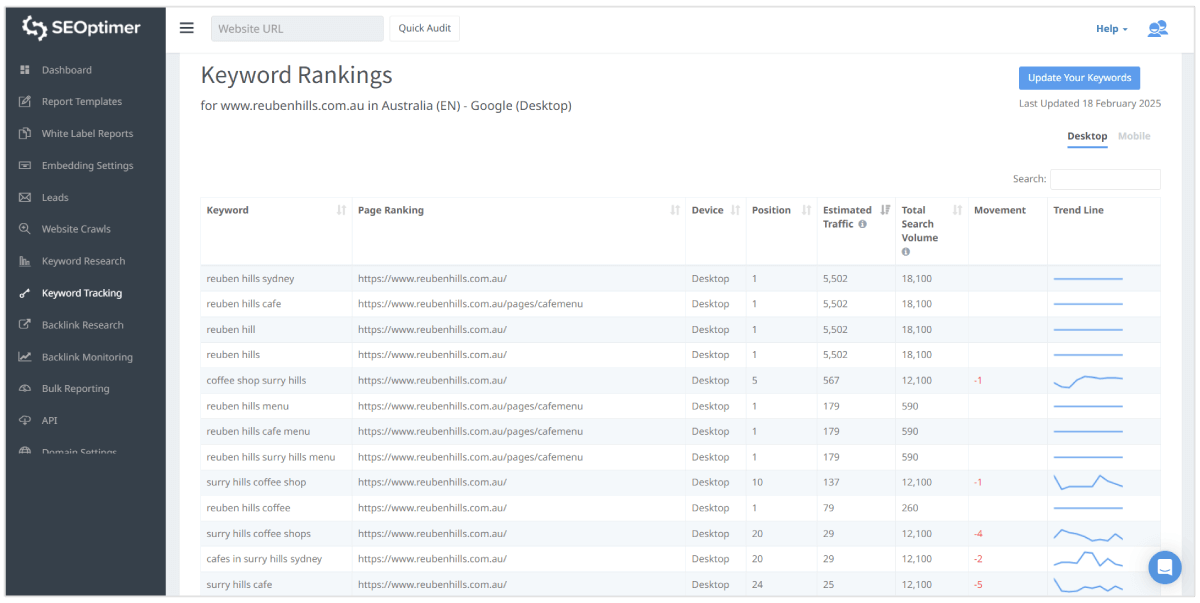Sort by Total Search Volume arrows
The width and height of the screenshot is (1200, 603).
[957, 210]
